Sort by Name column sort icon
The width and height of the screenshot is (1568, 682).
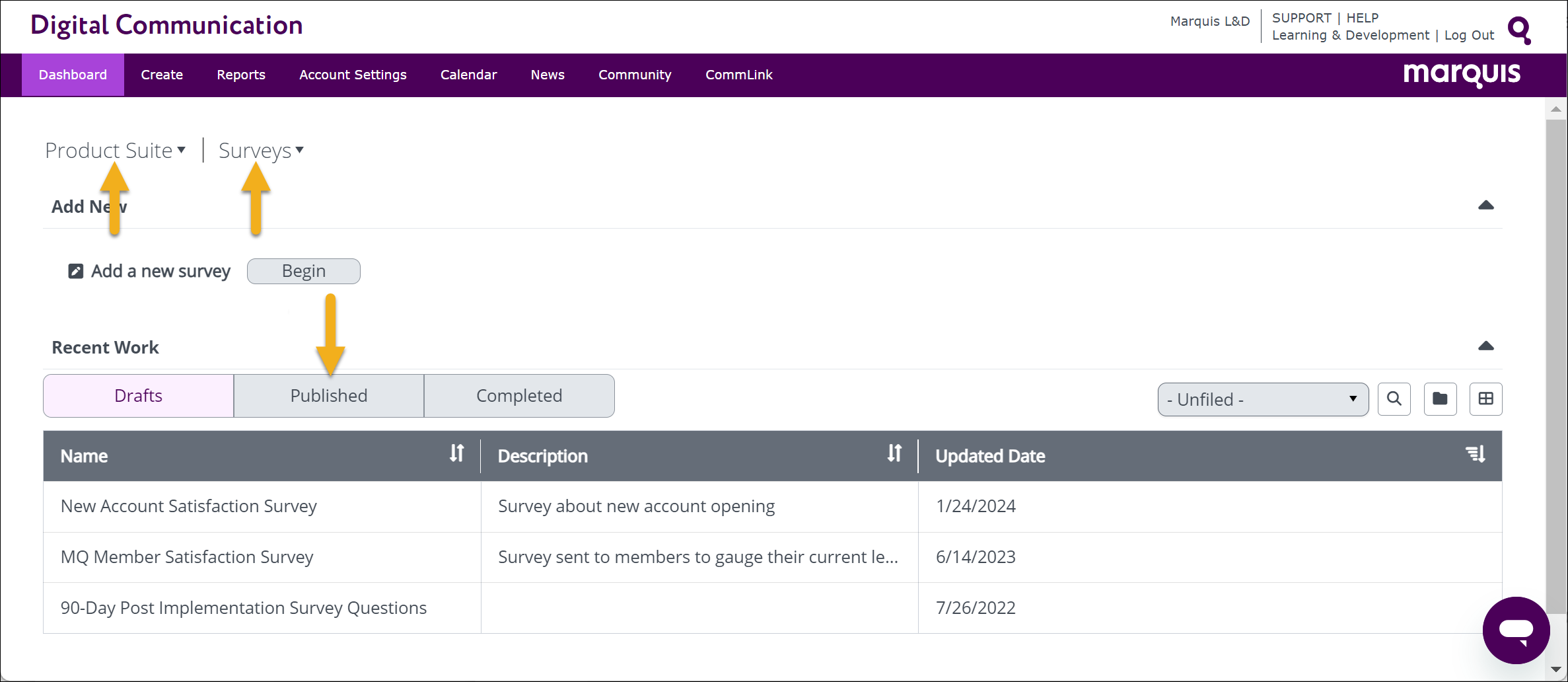456,454
